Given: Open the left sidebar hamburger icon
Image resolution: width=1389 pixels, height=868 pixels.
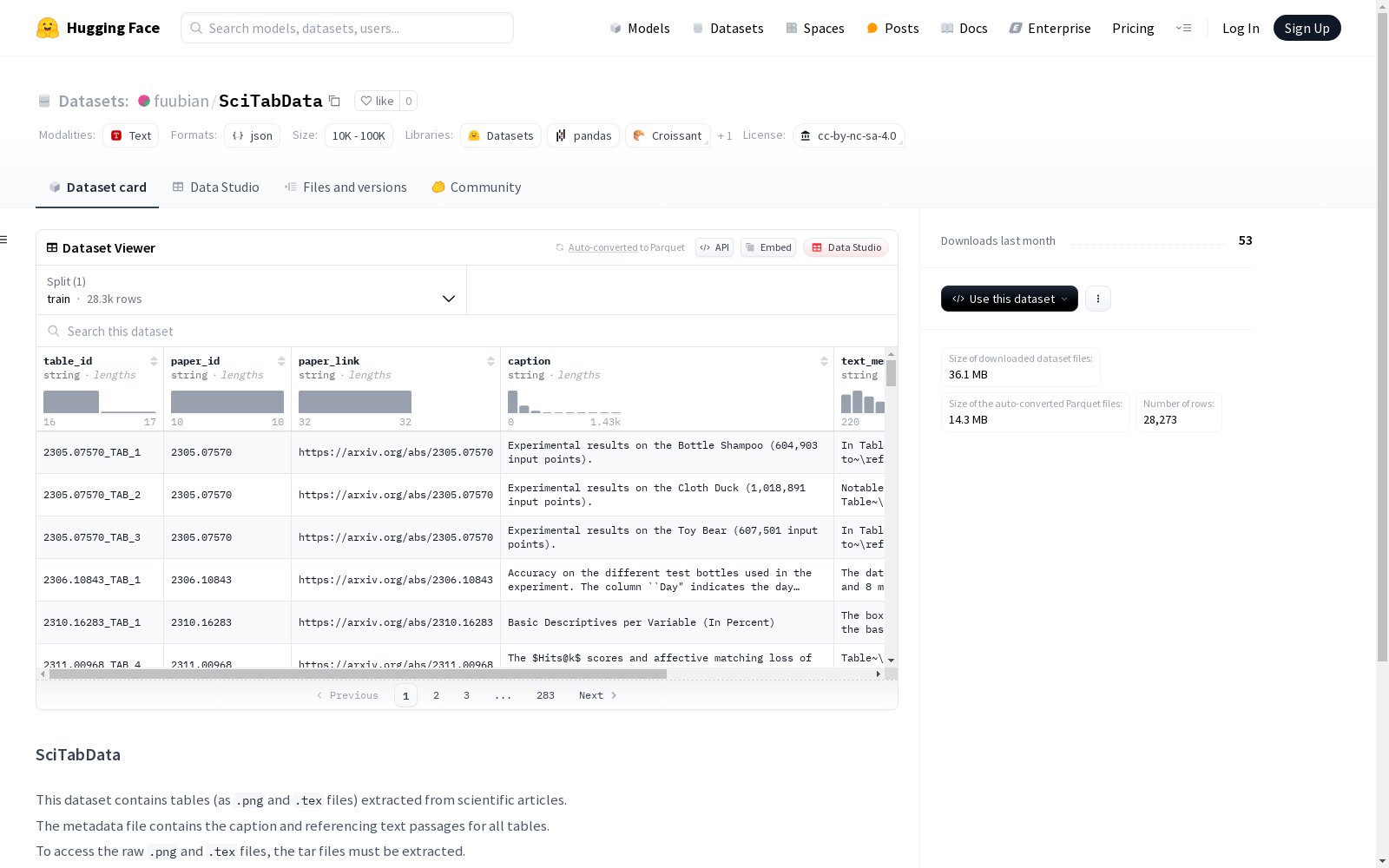Looking at the screenshot, I should point(3,240).
